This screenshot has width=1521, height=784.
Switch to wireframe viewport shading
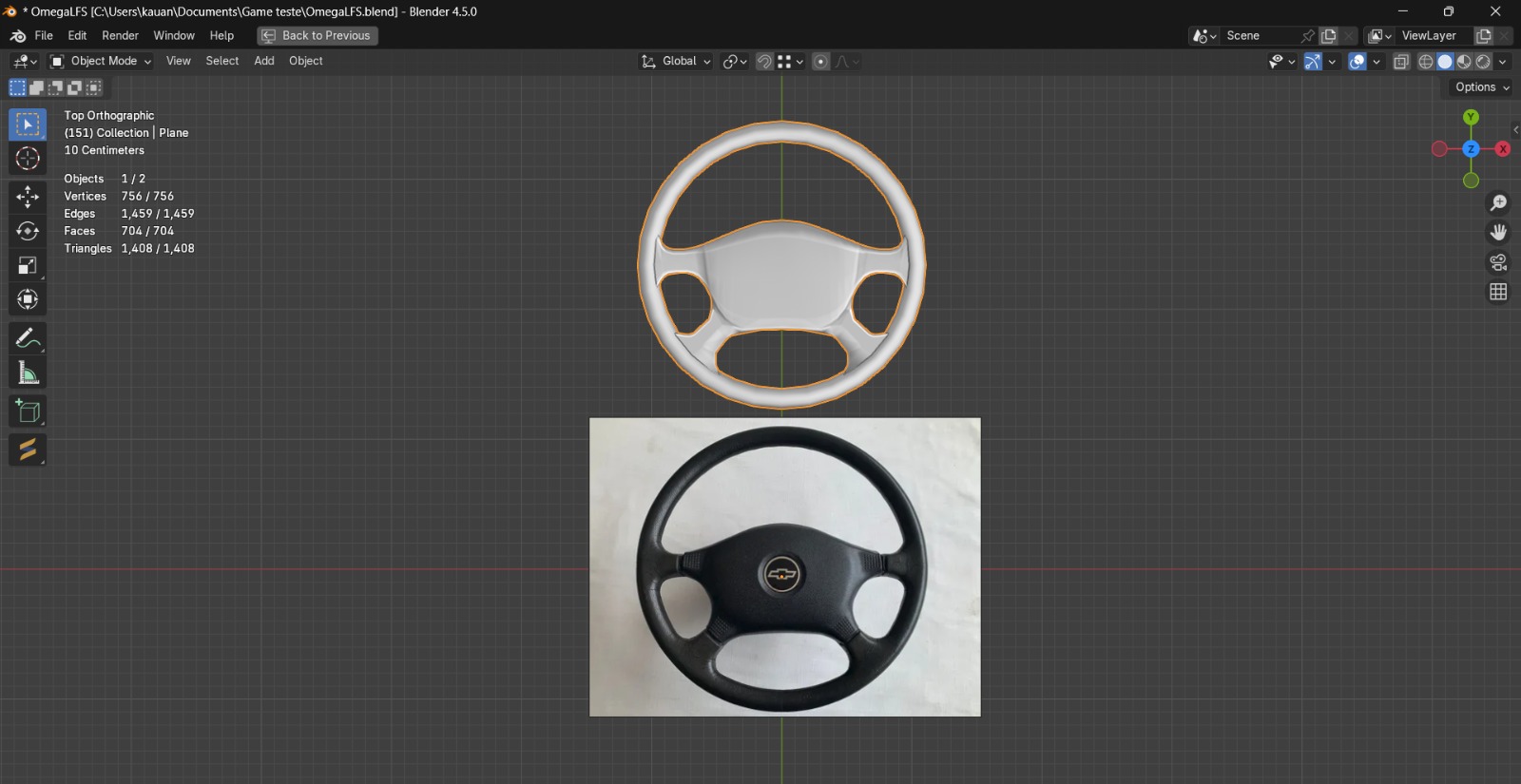pyautogui.click(x=1426, y=62)
